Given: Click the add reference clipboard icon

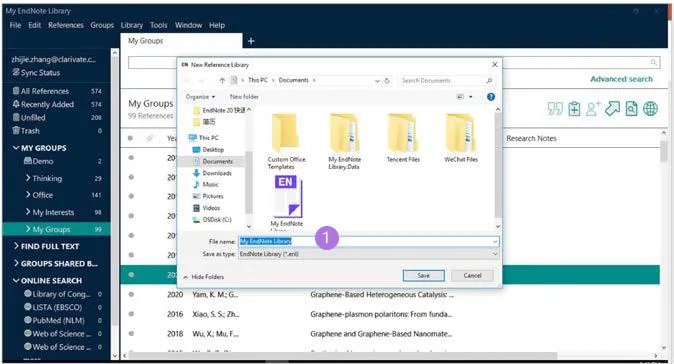Looking at the screenshot, I should pos(574,109).
